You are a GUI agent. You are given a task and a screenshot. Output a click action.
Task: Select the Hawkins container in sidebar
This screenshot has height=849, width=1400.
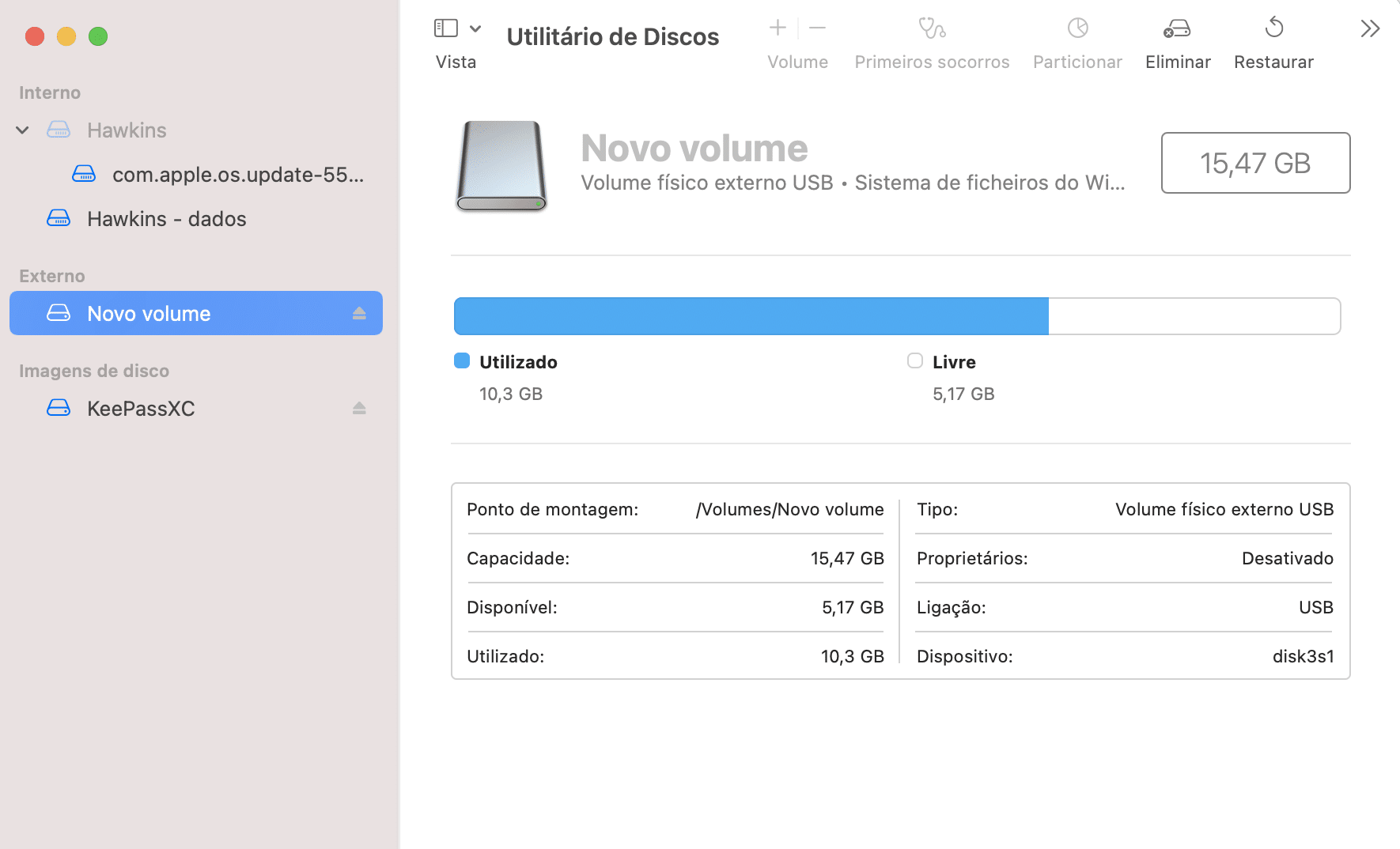point(127,130)
